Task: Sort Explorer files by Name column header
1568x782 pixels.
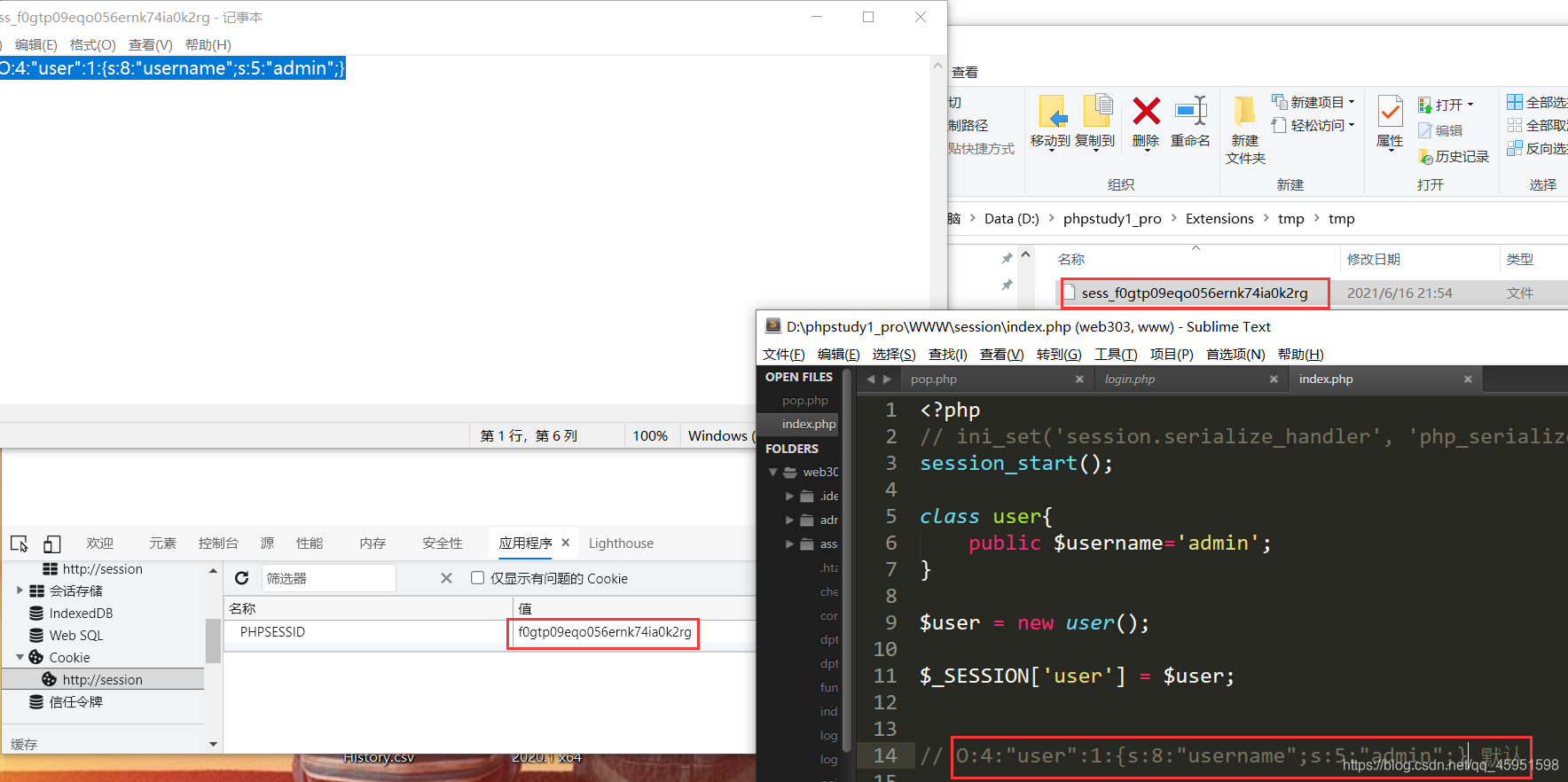Action: 1071,260
